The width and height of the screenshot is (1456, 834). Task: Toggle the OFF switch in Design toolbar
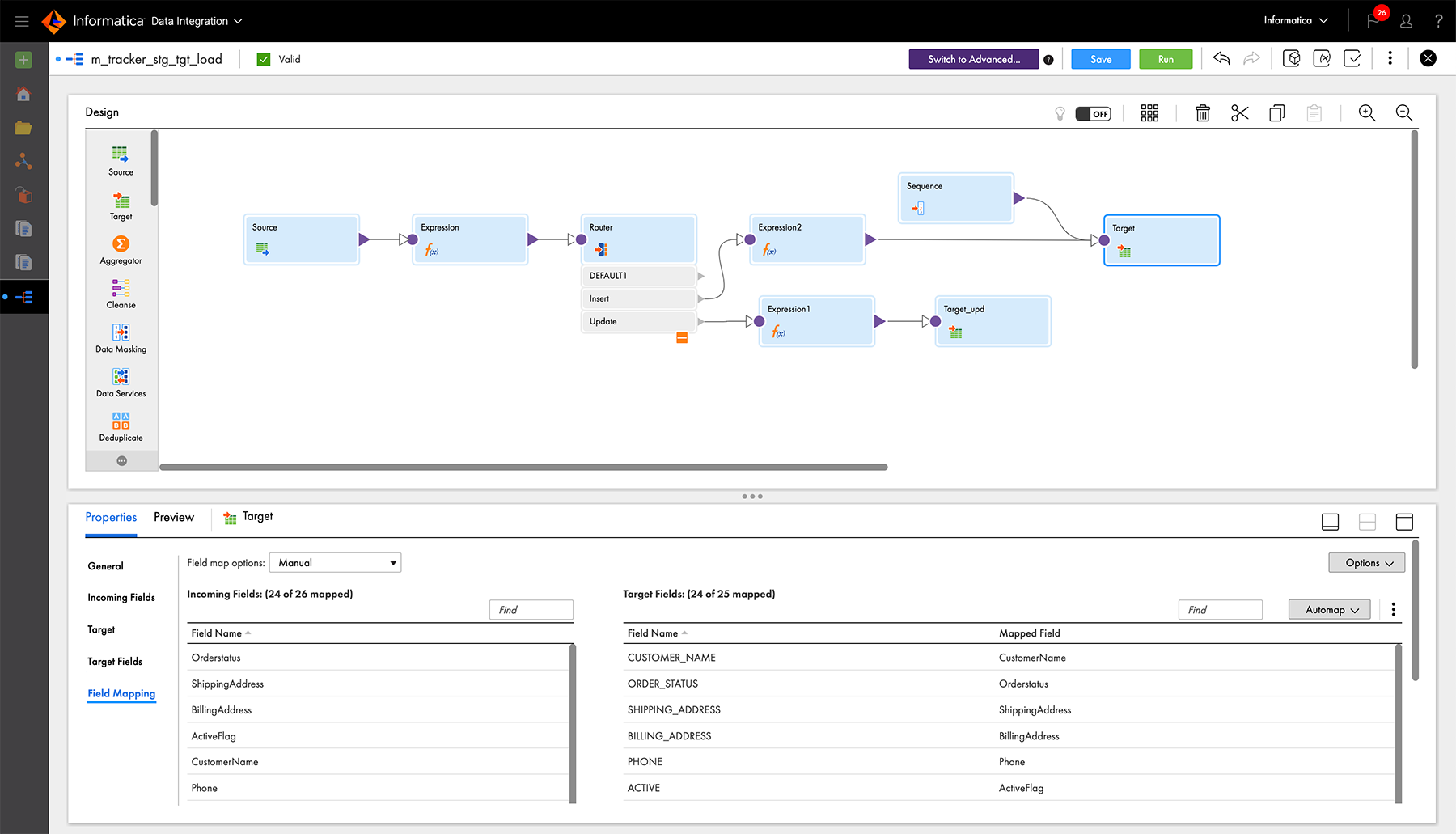click(x=1093, y=114)
